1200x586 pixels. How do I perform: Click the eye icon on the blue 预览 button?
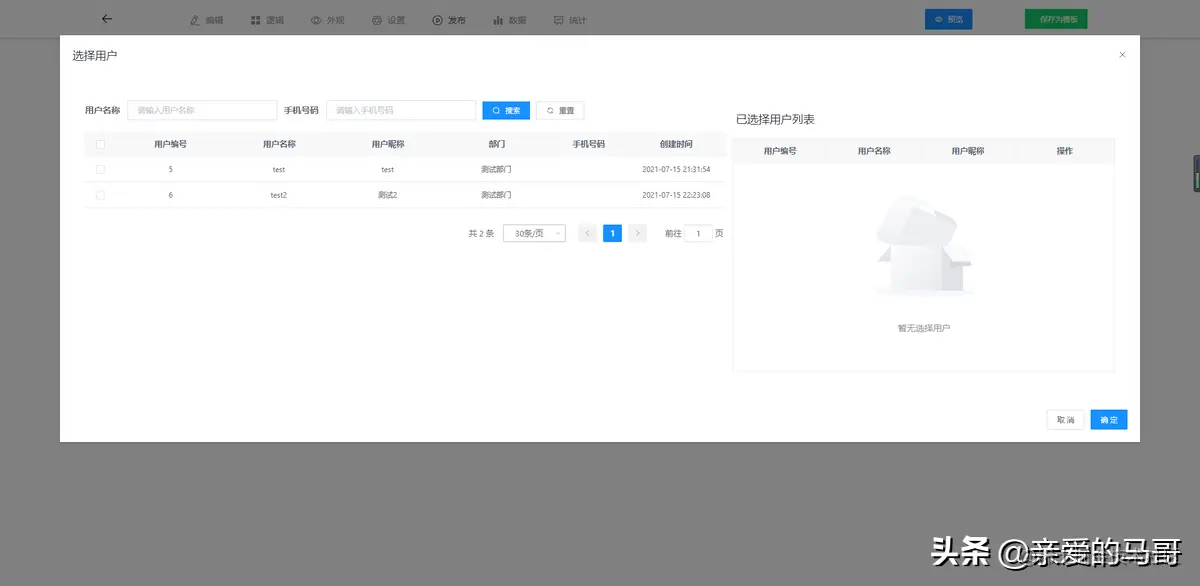tap(936, 18)
